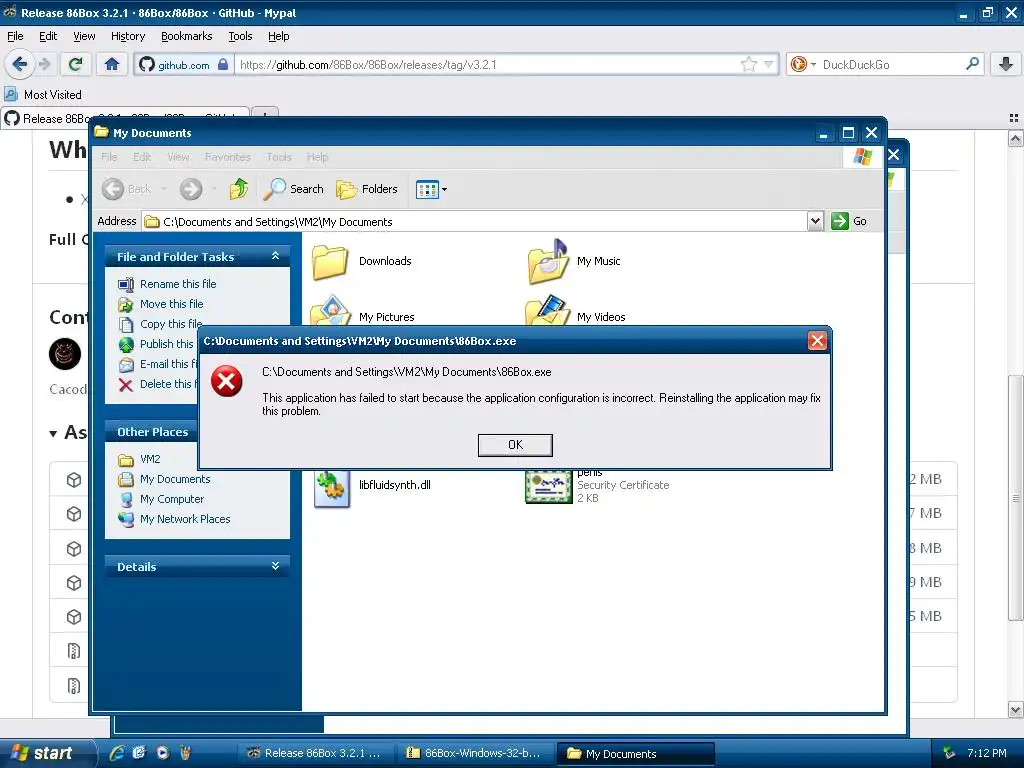This screenshot has height=768, width=1024.
Task: Click the browser reload button
Action: 76,64
